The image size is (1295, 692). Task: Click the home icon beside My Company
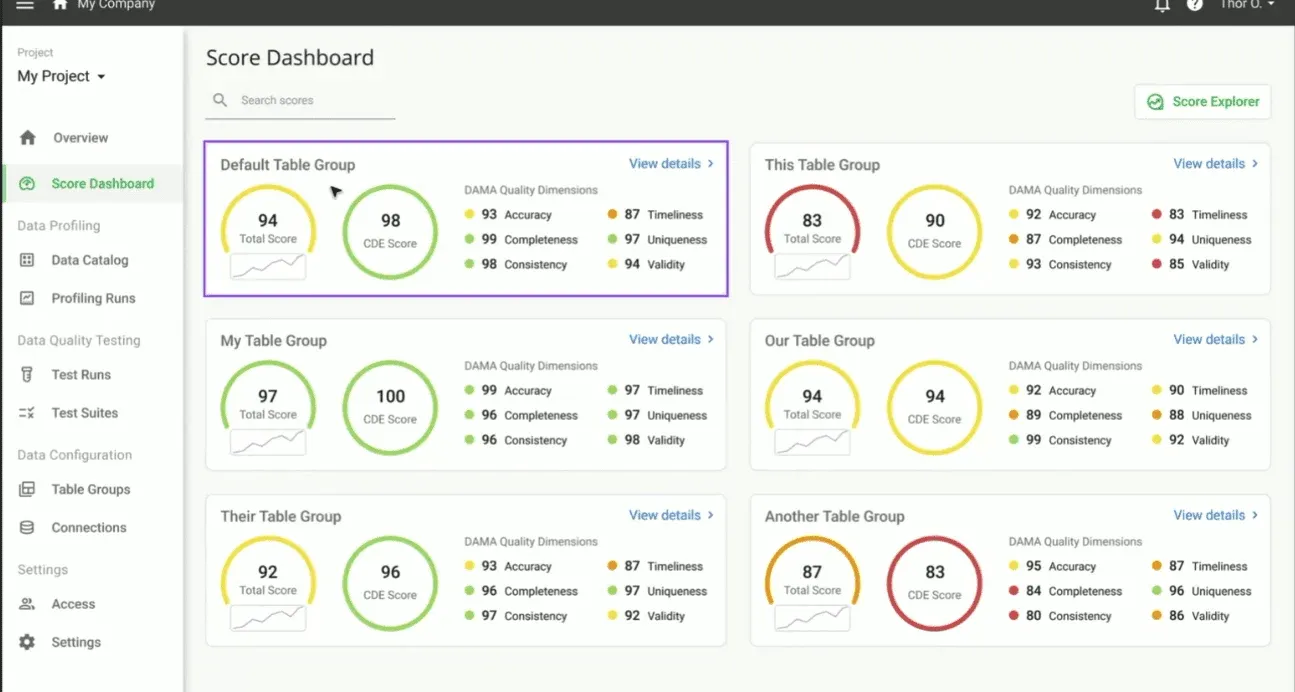(x=60, y=5)
